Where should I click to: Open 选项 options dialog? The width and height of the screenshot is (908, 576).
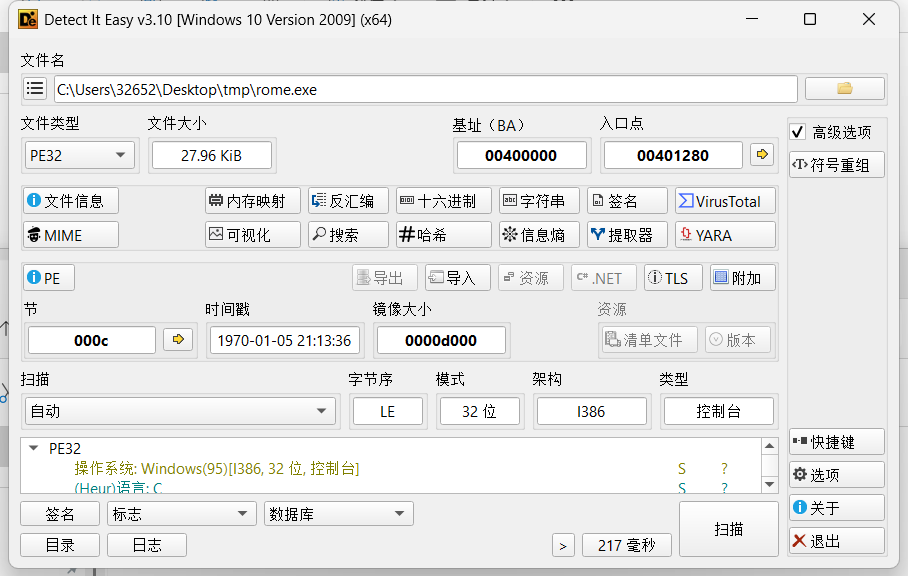pyautogui.click(x=836, y=475)
